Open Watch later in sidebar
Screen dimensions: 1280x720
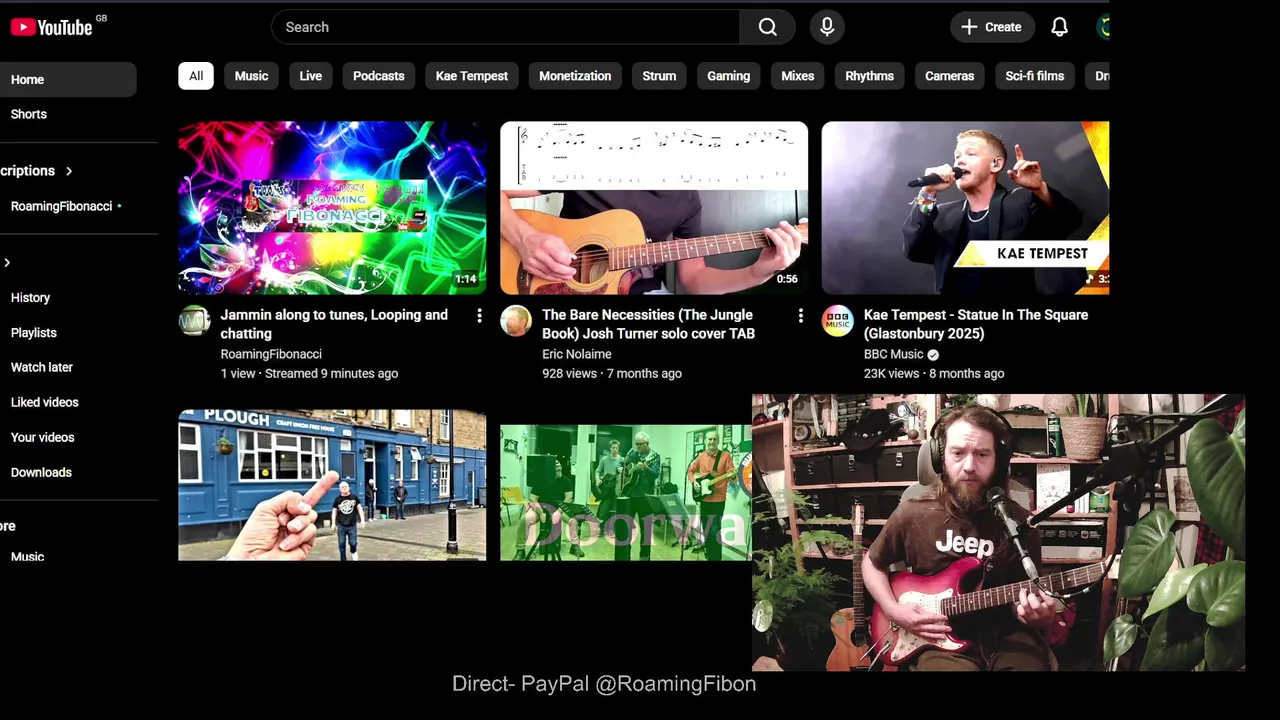tap(68, 367)
